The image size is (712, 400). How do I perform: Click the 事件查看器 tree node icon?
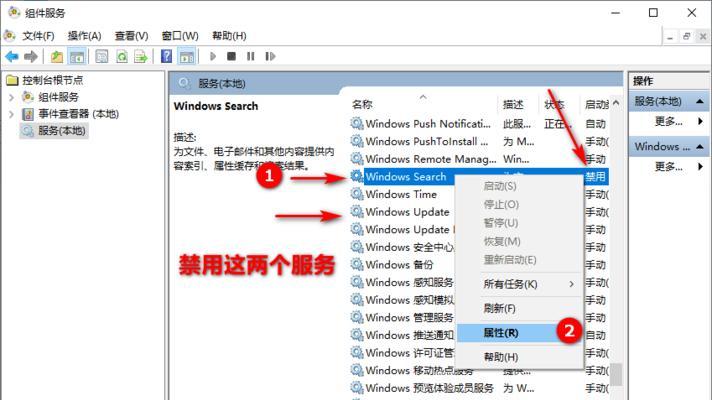(x=28, y=114)
